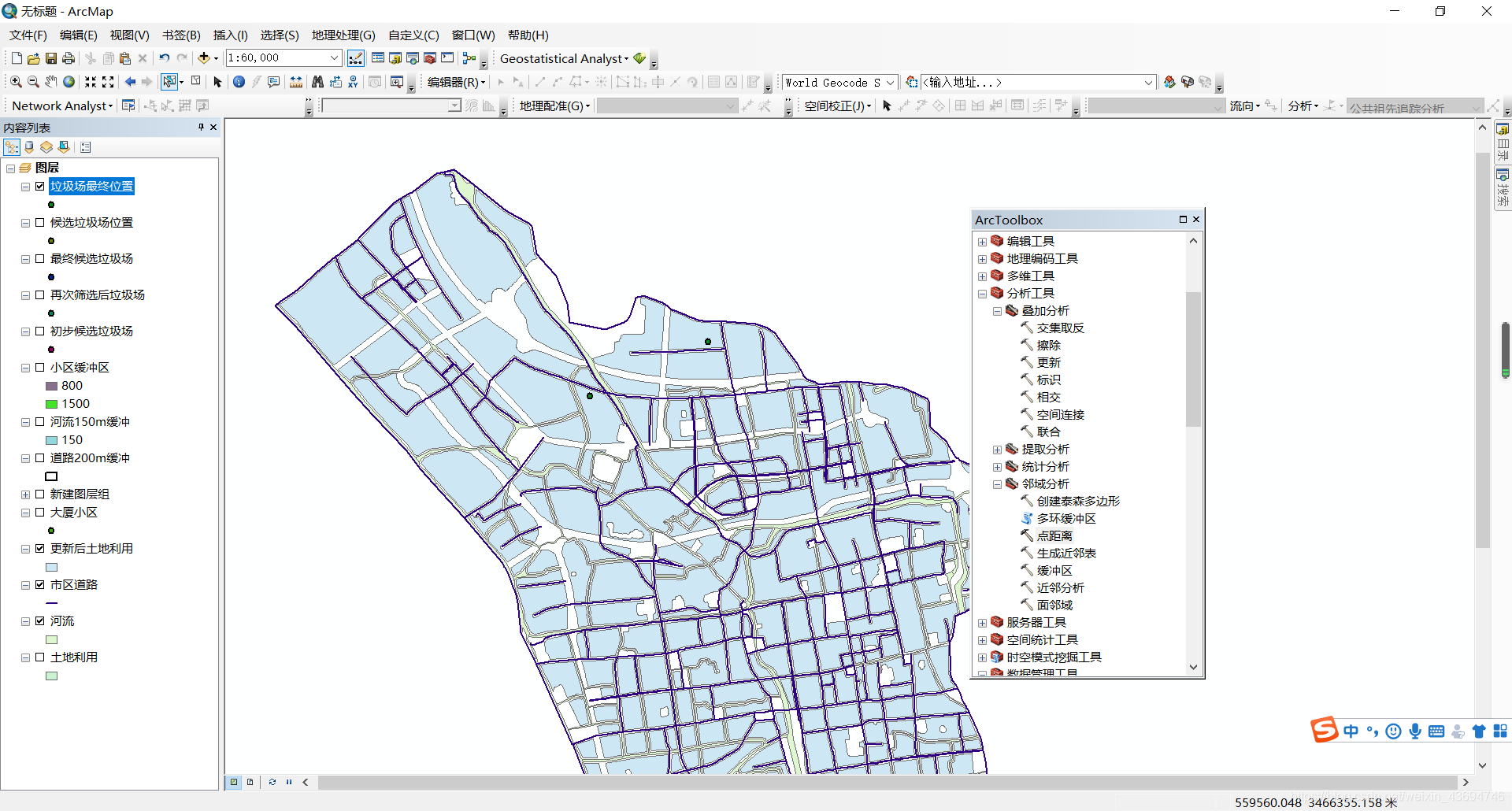
Task: Select the Measure ruler tool
Action: [296, 82]
